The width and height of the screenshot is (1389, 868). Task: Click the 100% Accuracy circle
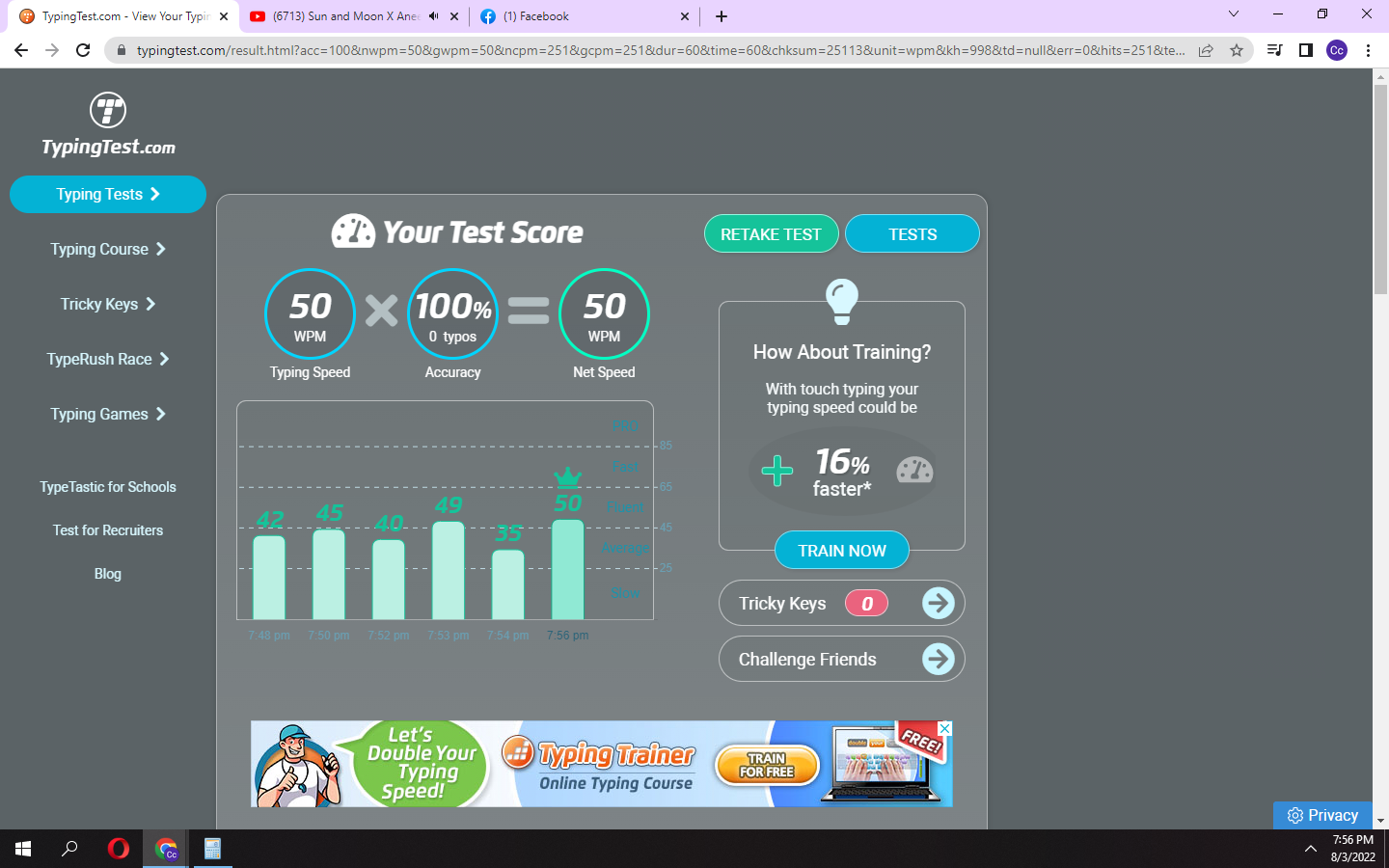tap(453, 313)
